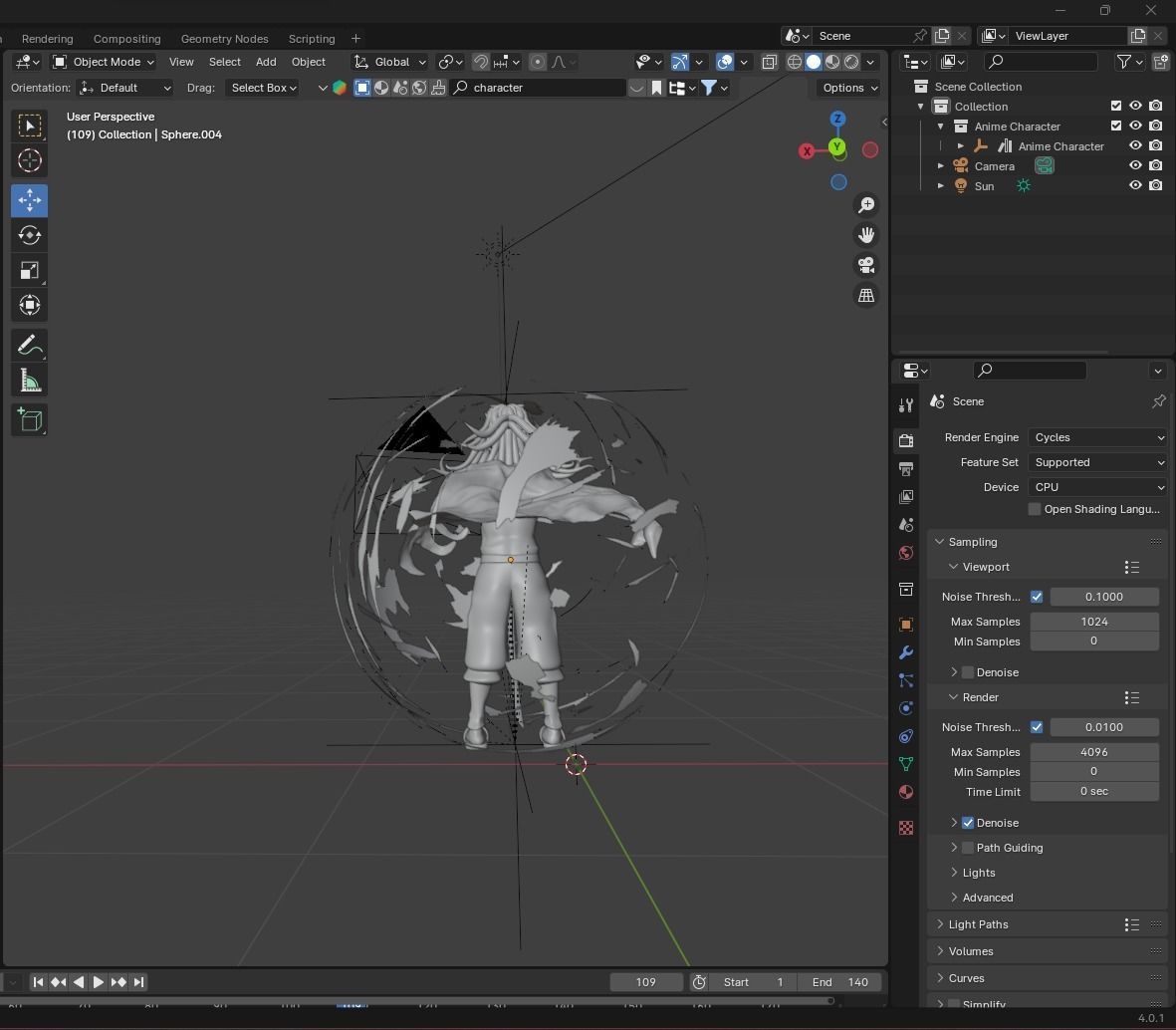The height and width of the screenshot is (1030, 1176).
Task: Open the Drag Select Box dropdown
Action: click(263, 88)
